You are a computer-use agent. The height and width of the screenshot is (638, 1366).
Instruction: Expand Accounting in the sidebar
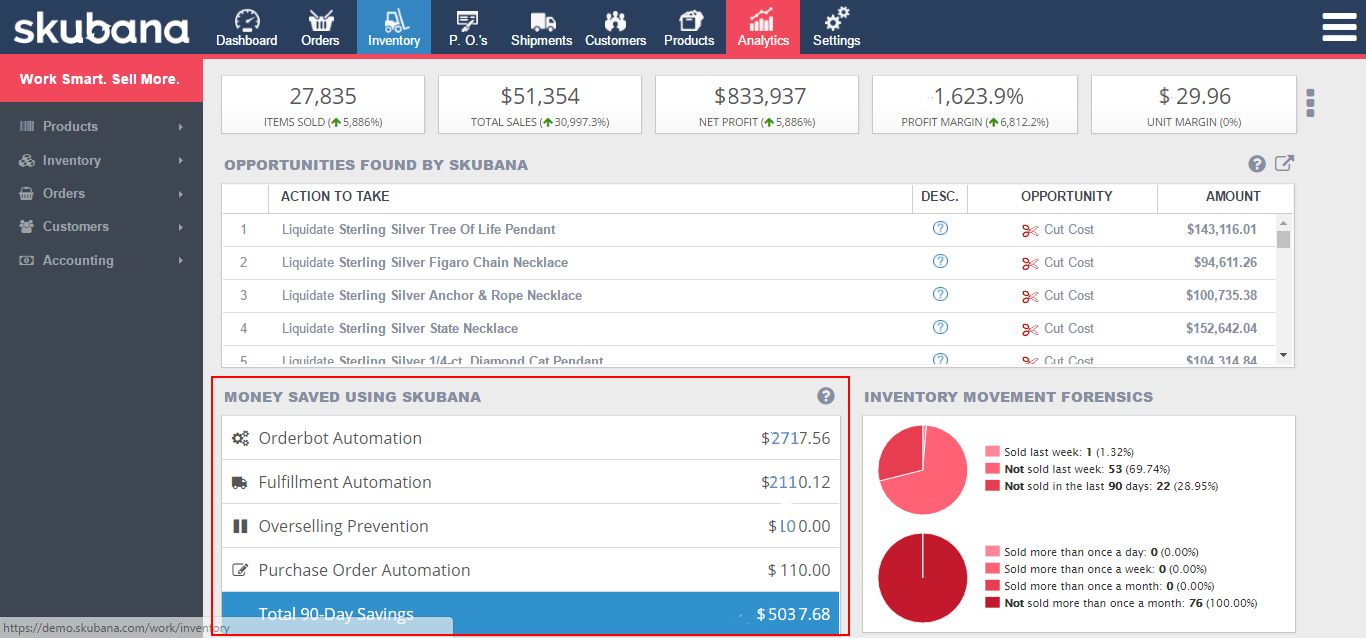coord(101,260)
